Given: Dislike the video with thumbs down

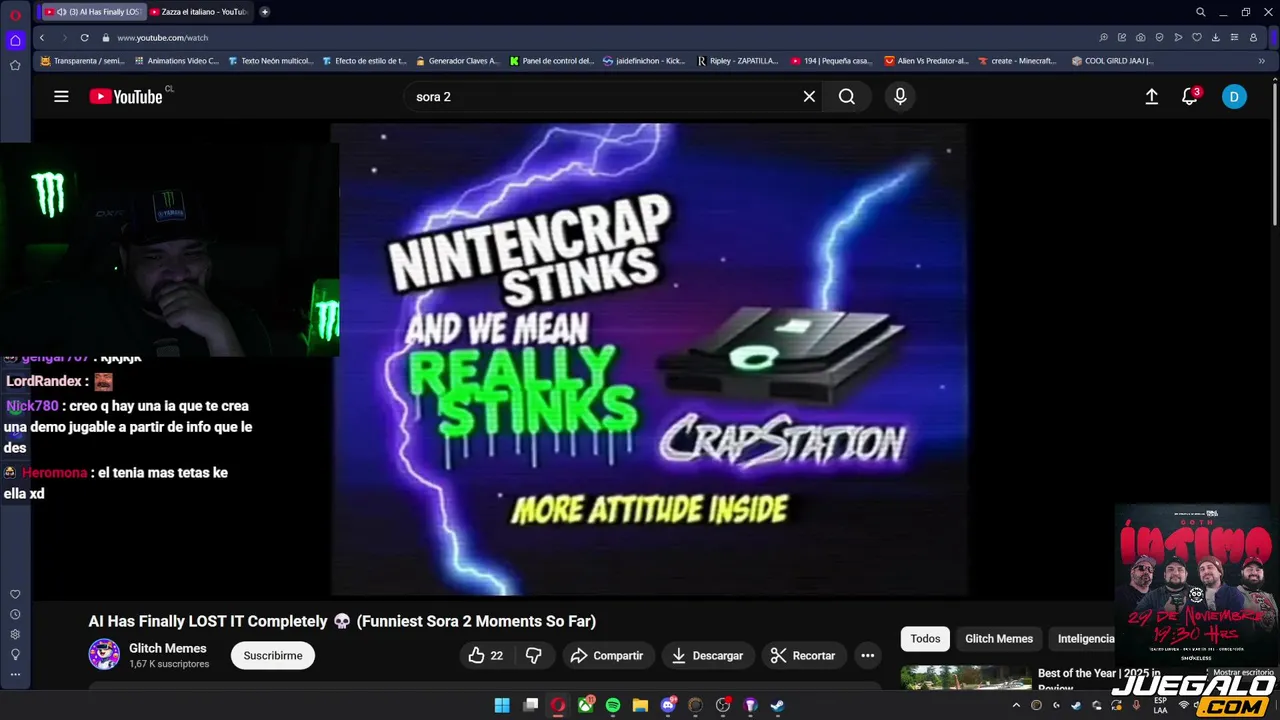Looking at the screenshot, I should [x=534, y=656].
